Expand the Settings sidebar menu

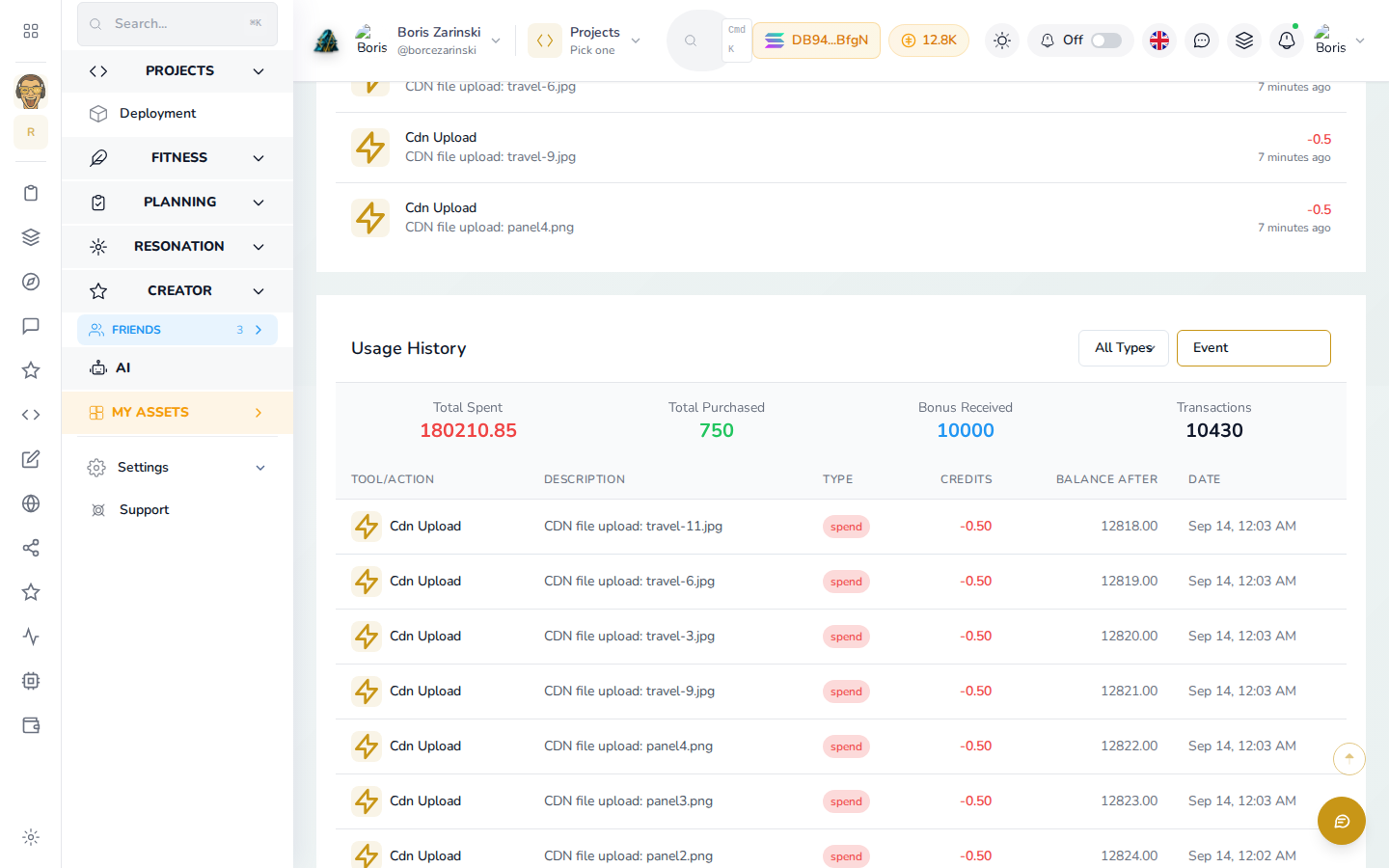pyautogui.click(x=177, y=468)
